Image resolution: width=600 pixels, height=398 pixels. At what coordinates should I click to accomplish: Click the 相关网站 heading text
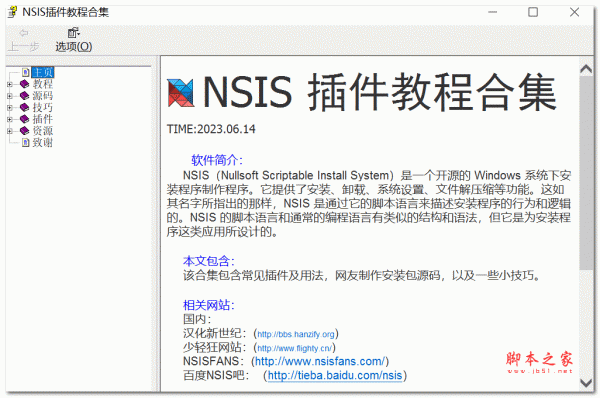[x=209, y=305]
